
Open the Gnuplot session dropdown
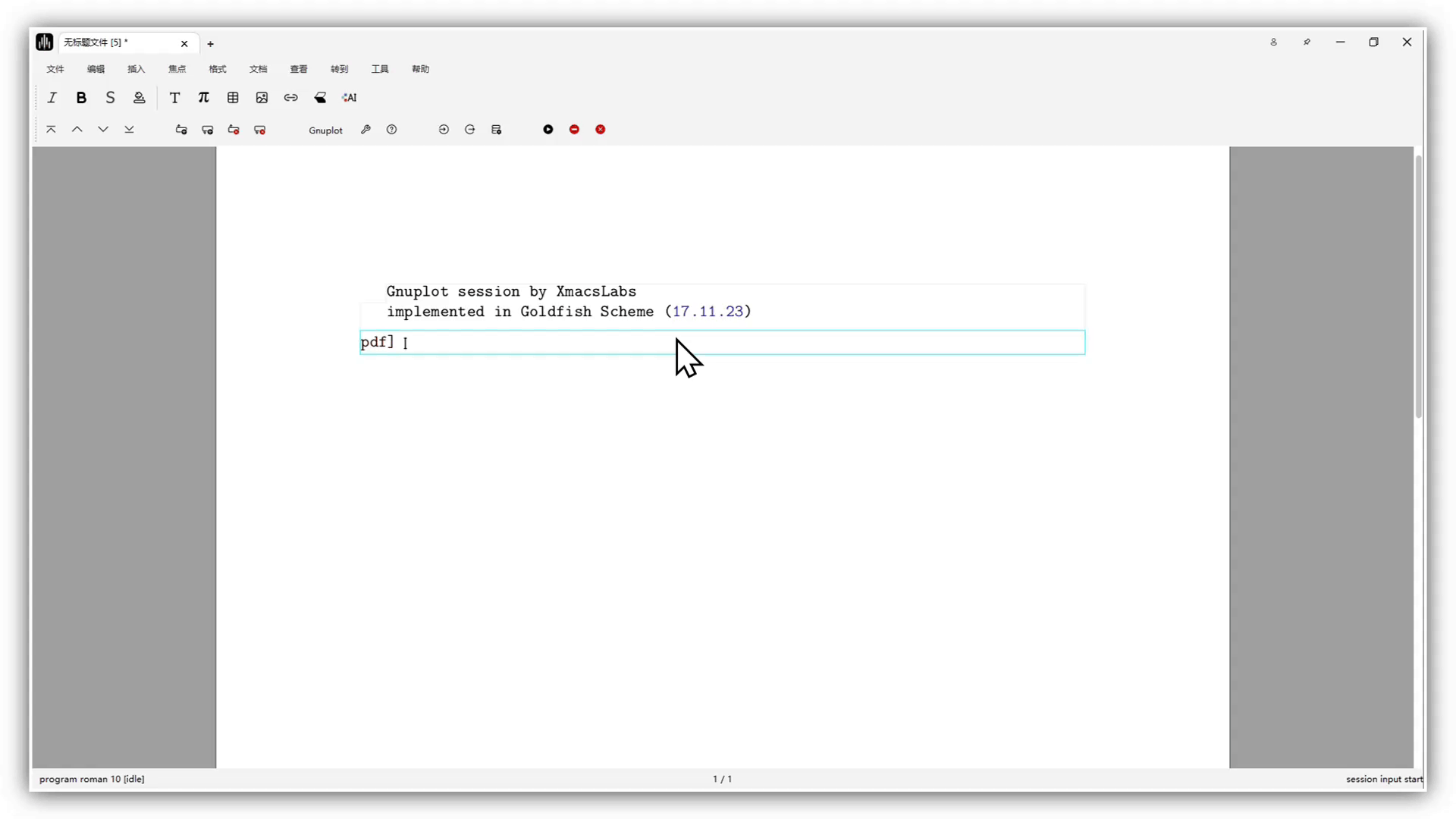click(325, 130)
